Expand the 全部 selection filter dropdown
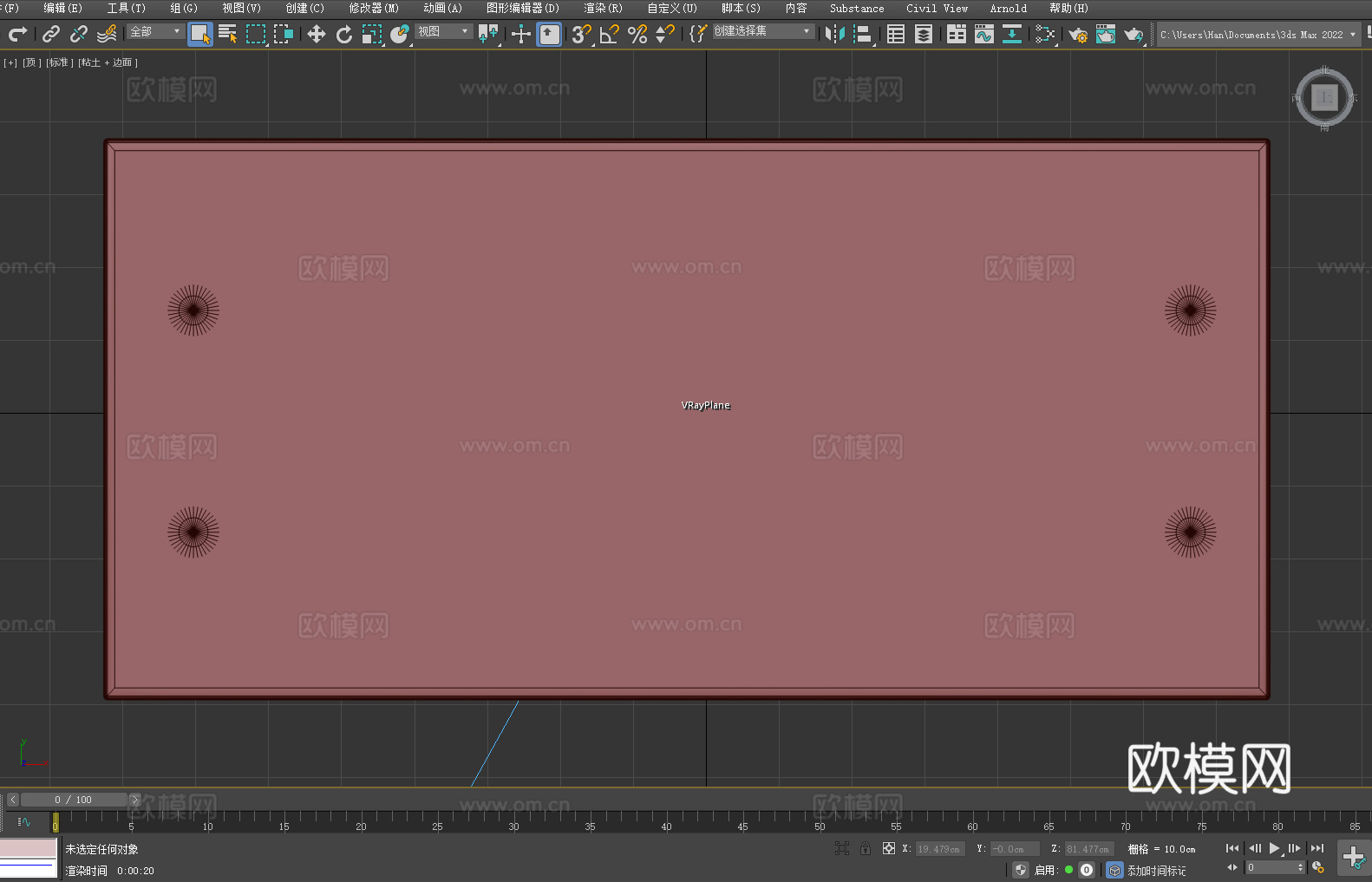 [156, 31]
